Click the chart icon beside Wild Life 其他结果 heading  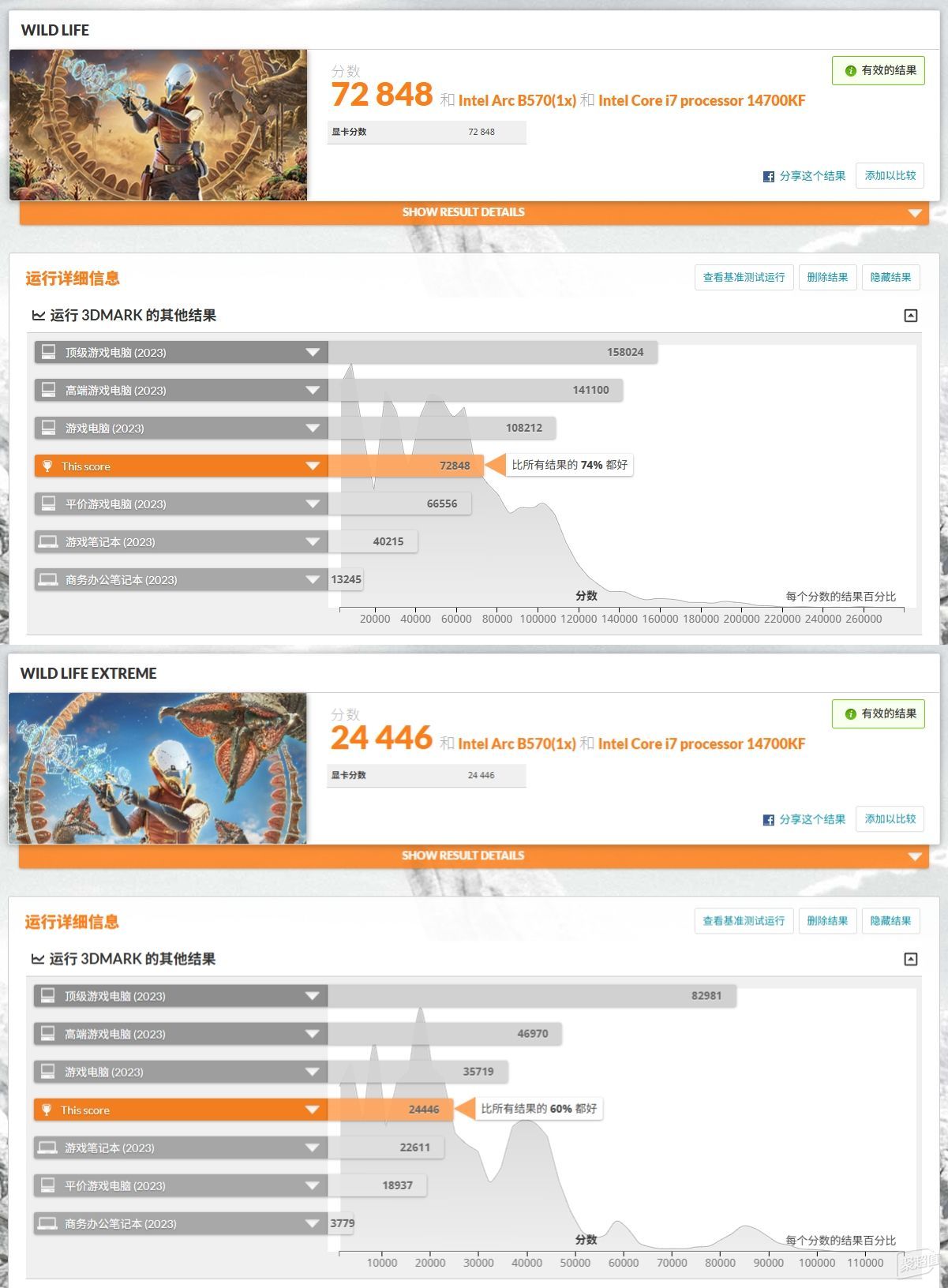point(38,316)
